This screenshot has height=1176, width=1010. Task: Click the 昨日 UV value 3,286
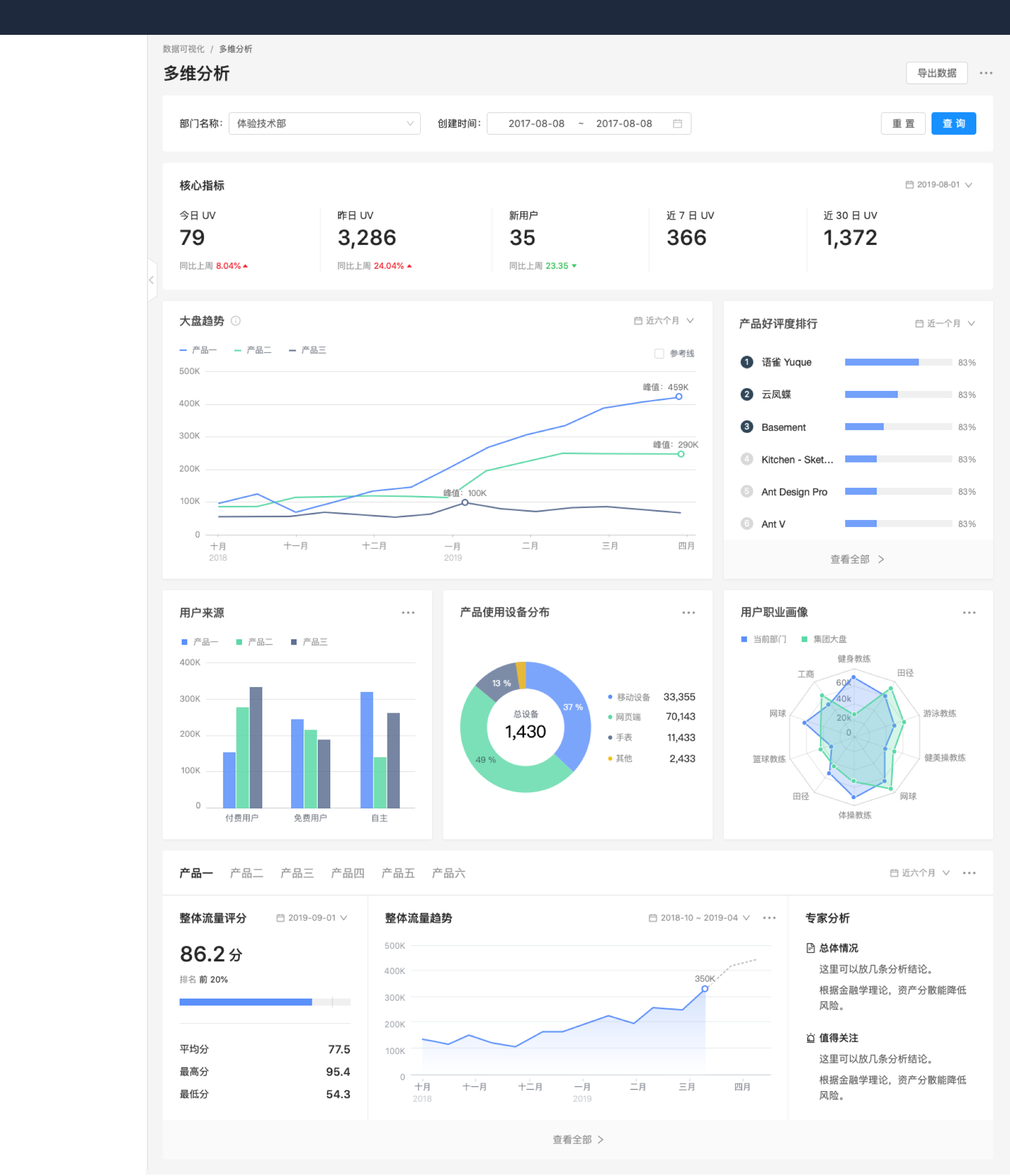[367, 238]
